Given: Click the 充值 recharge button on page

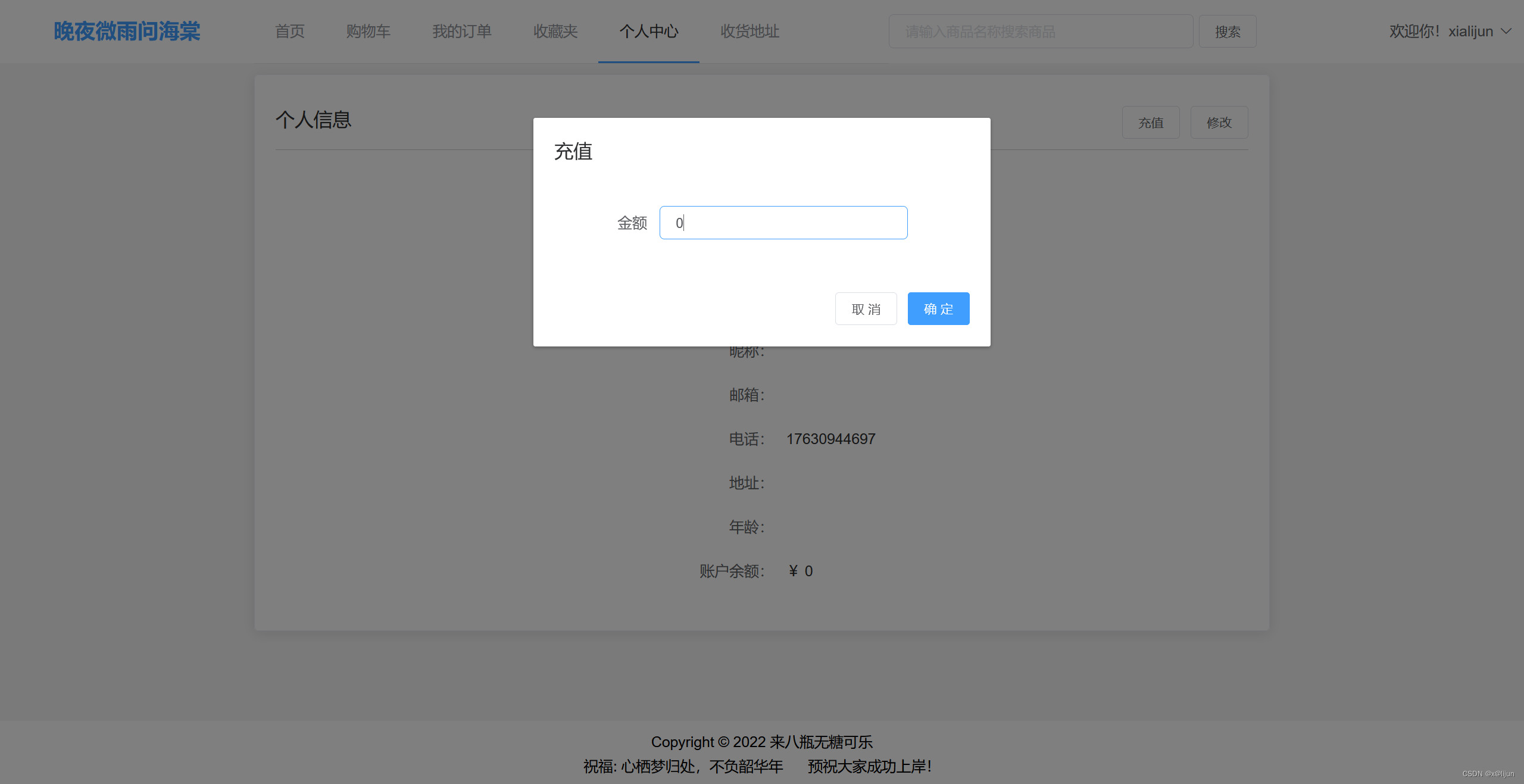Looking at the screenshot, I should tap(1151, 122).
